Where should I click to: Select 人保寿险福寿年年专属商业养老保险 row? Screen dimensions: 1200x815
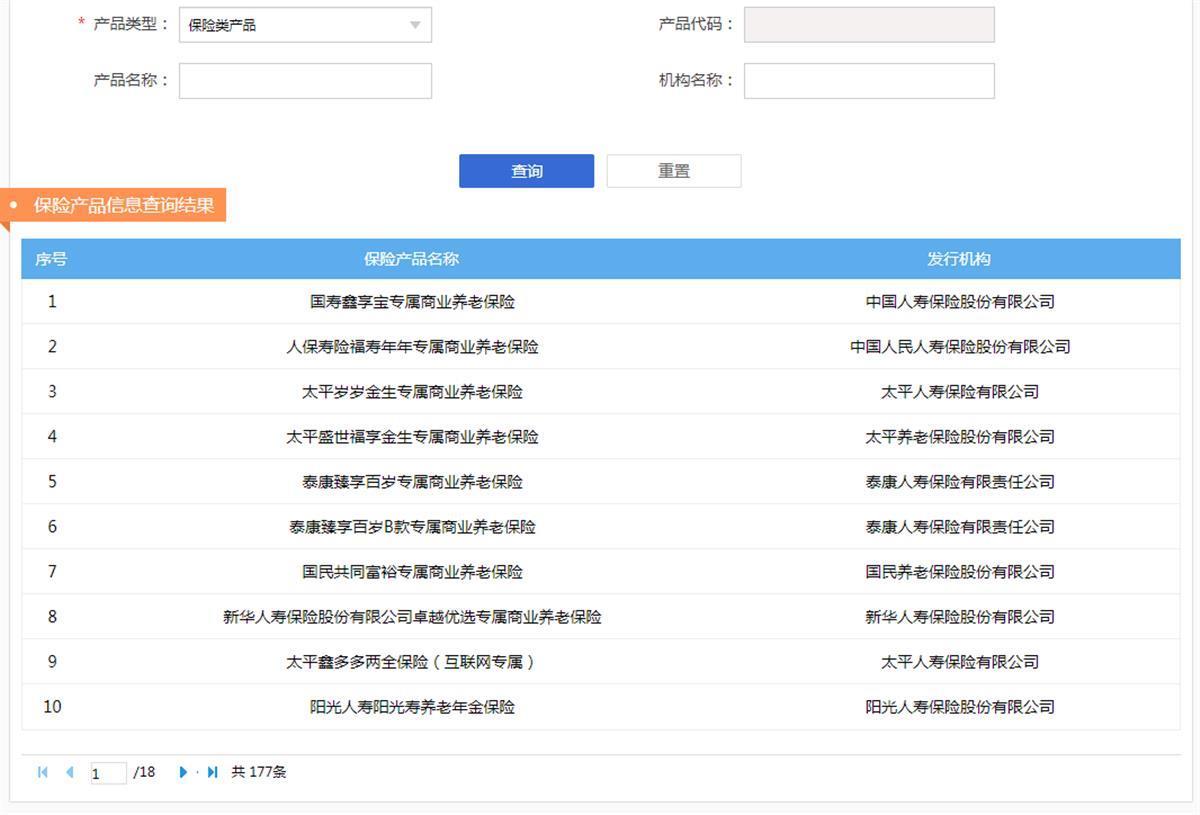[411, 347]
